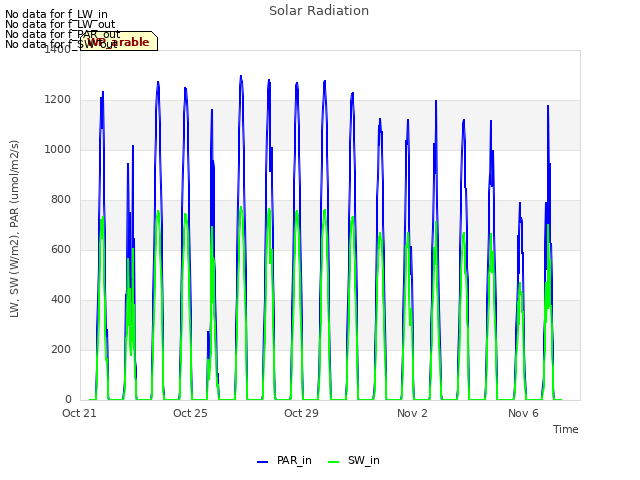Click the blue PAR_in legend color marker
This screenshot has width=640, height=480.
tap(262, 462)
